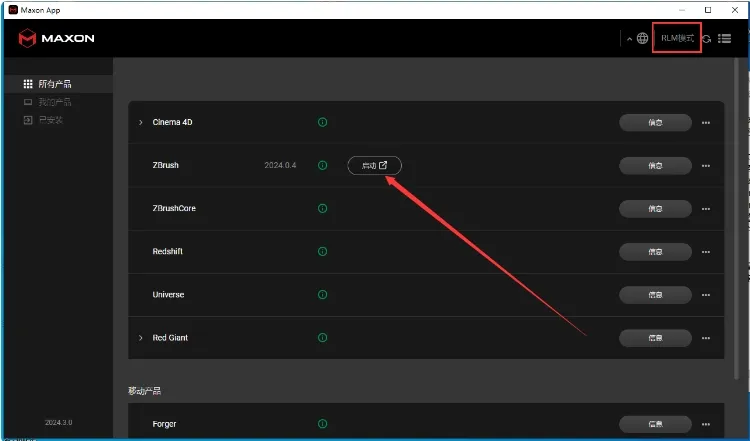Click the info button in Redshift row
The height and width of the screenshot is (441, 750).
click(655, 252)
